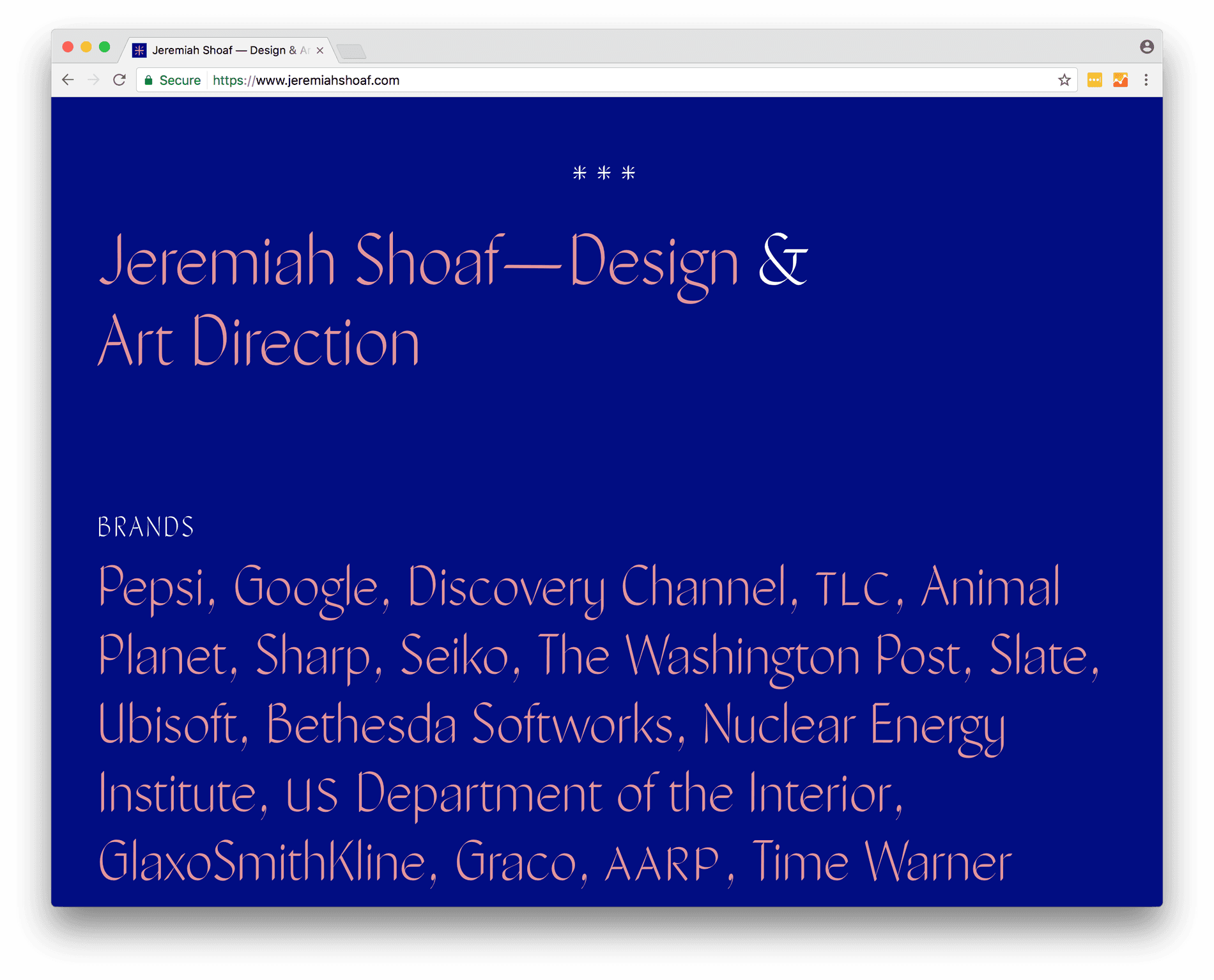Click the jeremiahshoaf.com URL in address bar
The image size is (1214, 980).
(x=306, y=80)
